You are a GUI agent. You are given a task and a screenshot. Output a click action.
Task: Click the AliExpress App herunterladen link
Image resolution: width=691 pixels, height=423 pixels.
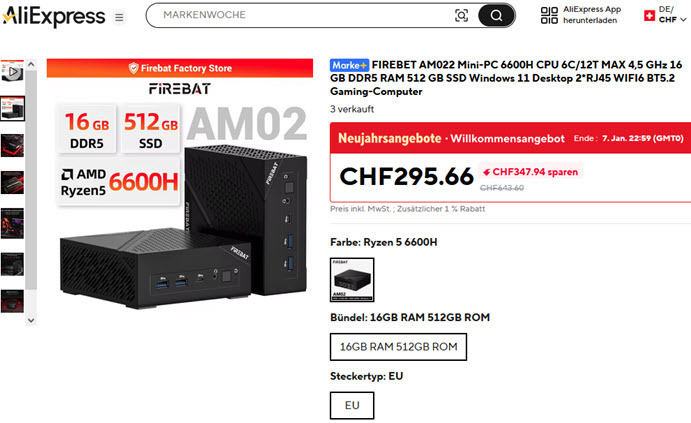[x=591, y=15]
